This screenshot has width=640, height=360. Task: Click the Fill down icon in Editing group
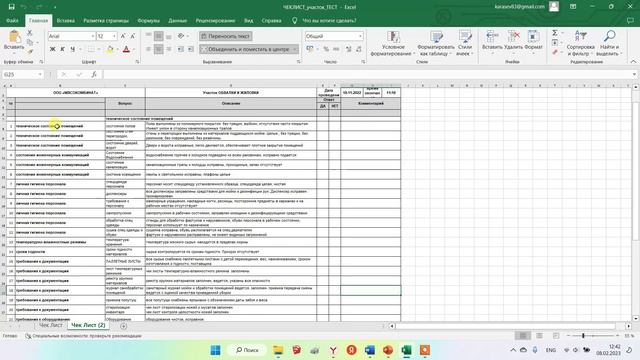click(x=555, y=42)
